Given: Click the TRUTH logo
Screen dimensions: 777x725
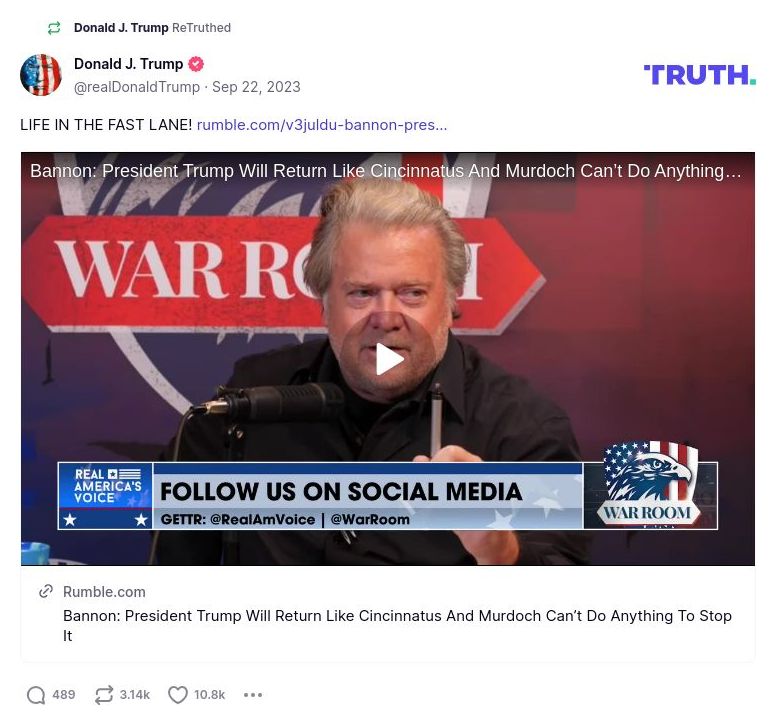Looking at the screenshot, I should 700,75.
